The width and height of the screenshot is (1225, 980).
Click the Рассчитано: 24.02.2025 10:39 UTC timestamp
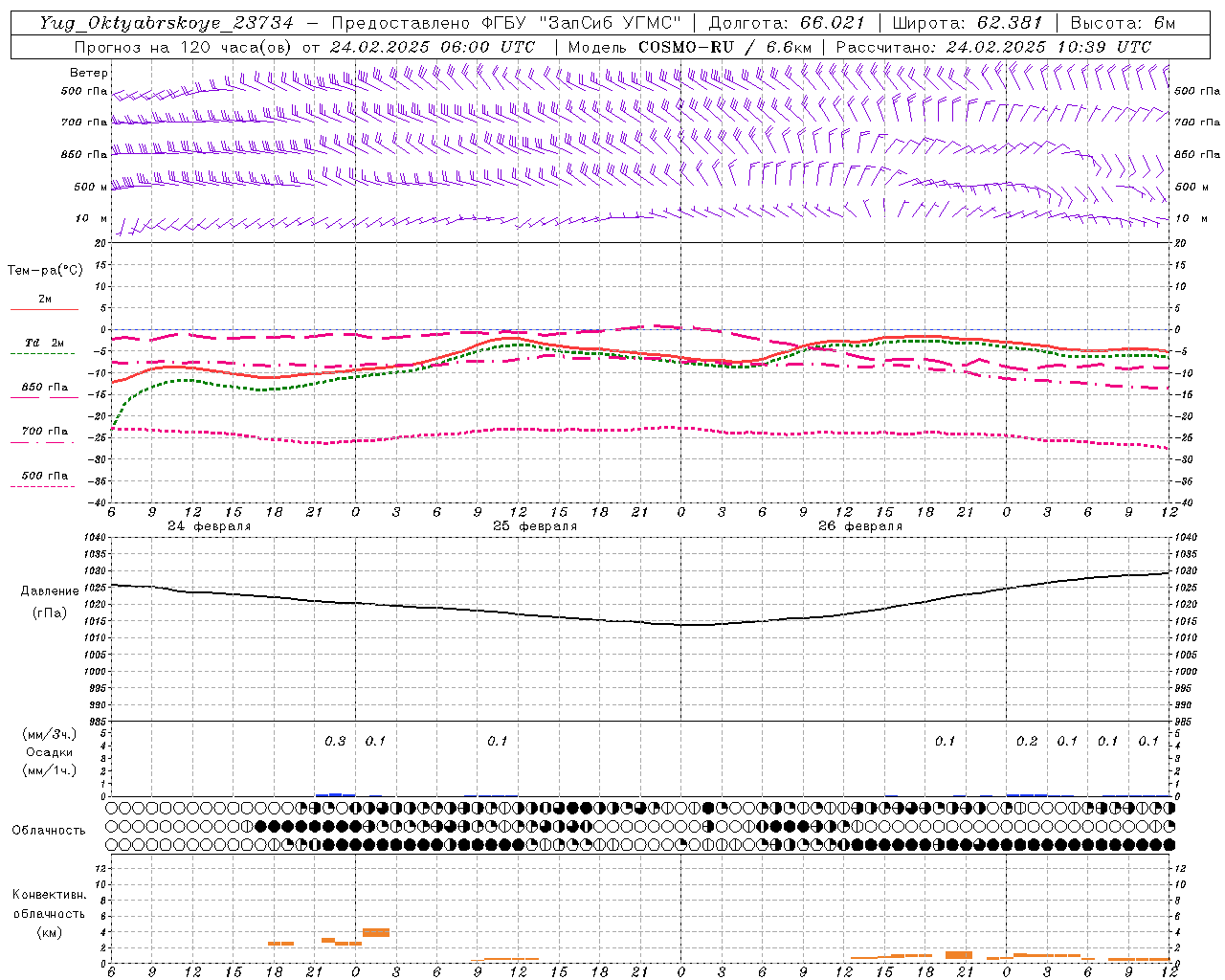993,47
